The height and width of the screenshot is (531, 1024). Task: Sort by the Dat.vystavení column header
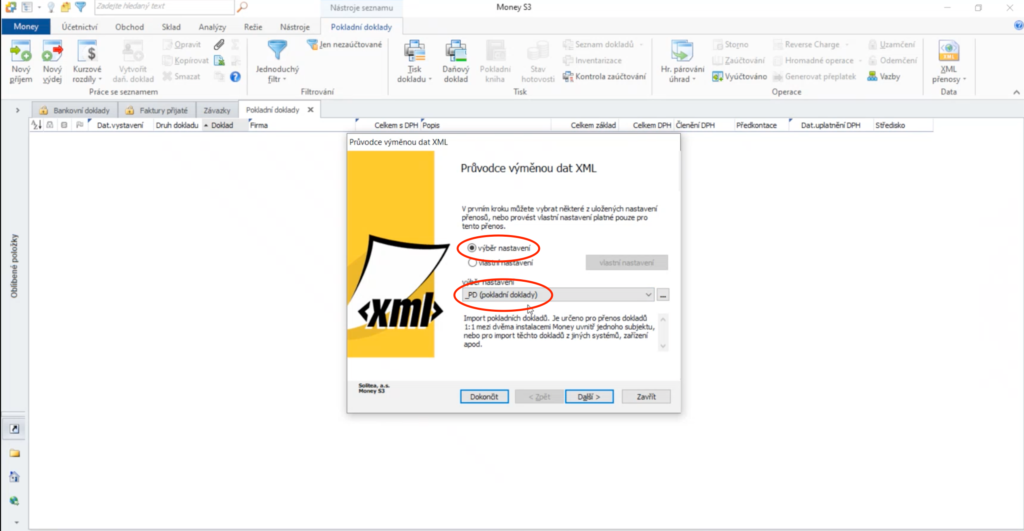(120, 125)
